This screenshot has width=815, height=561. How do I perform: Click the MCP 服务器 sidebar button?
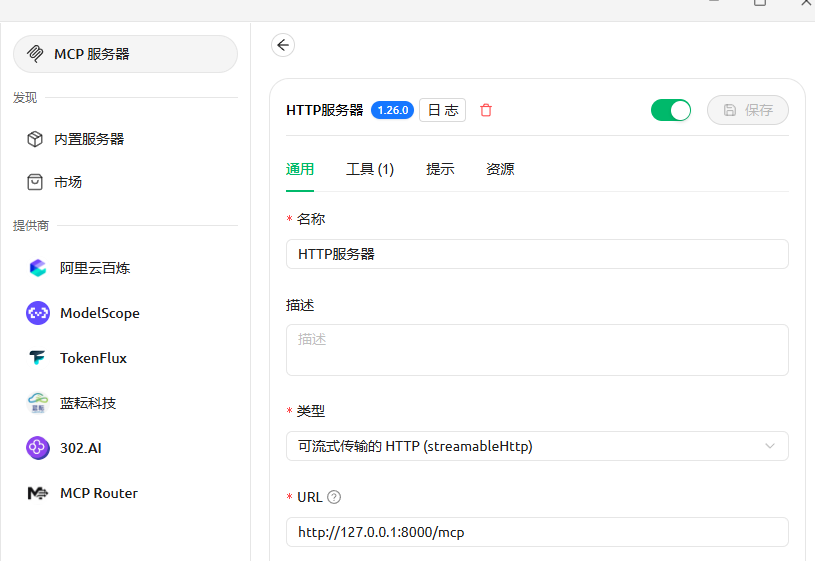click(x=125, y=54)
